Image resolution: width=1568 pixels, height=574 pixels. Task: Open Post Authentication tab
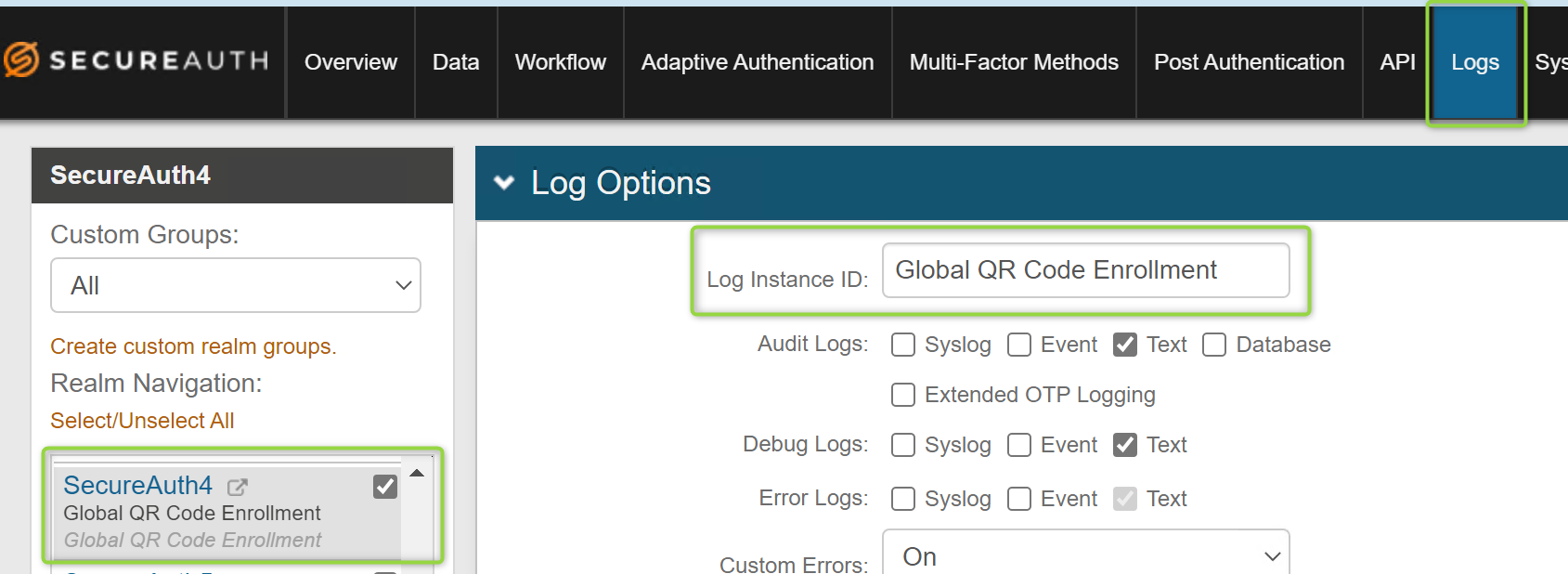point(1250,62)
